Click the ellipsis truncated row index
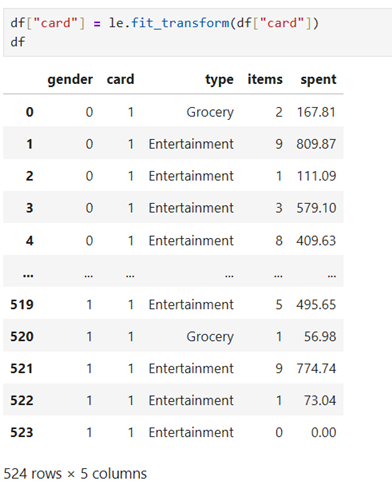The height and width of the screenshot is (489, 392). tap(28, 275)
